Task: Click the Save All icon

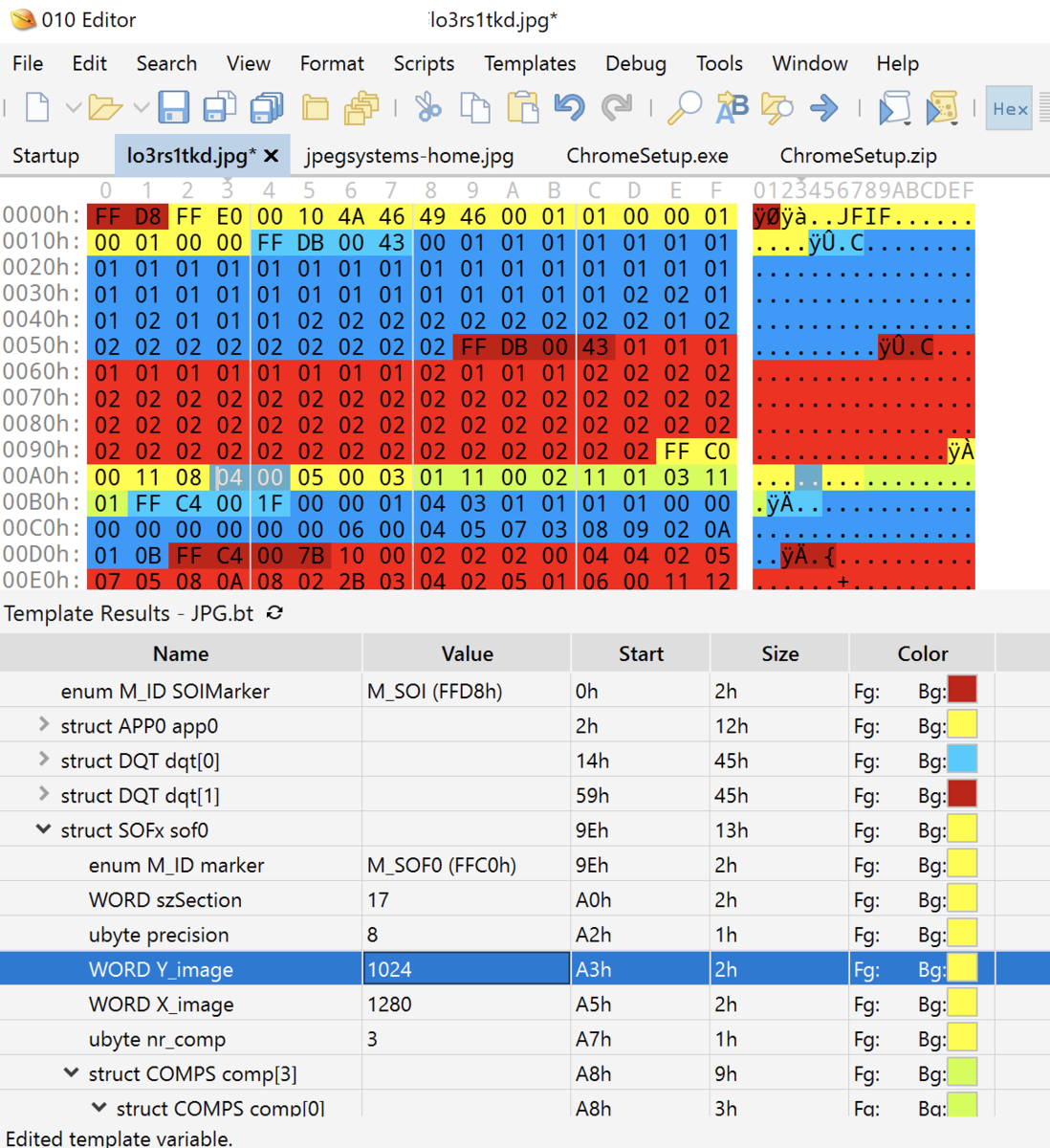Action: [x=267, y=107]
